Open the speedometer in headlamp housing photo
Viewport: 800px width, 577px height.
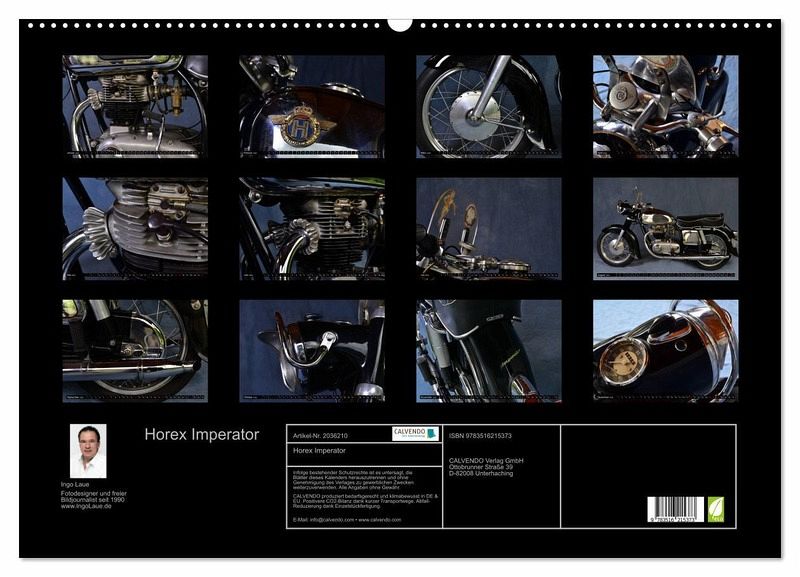[666, 351]
